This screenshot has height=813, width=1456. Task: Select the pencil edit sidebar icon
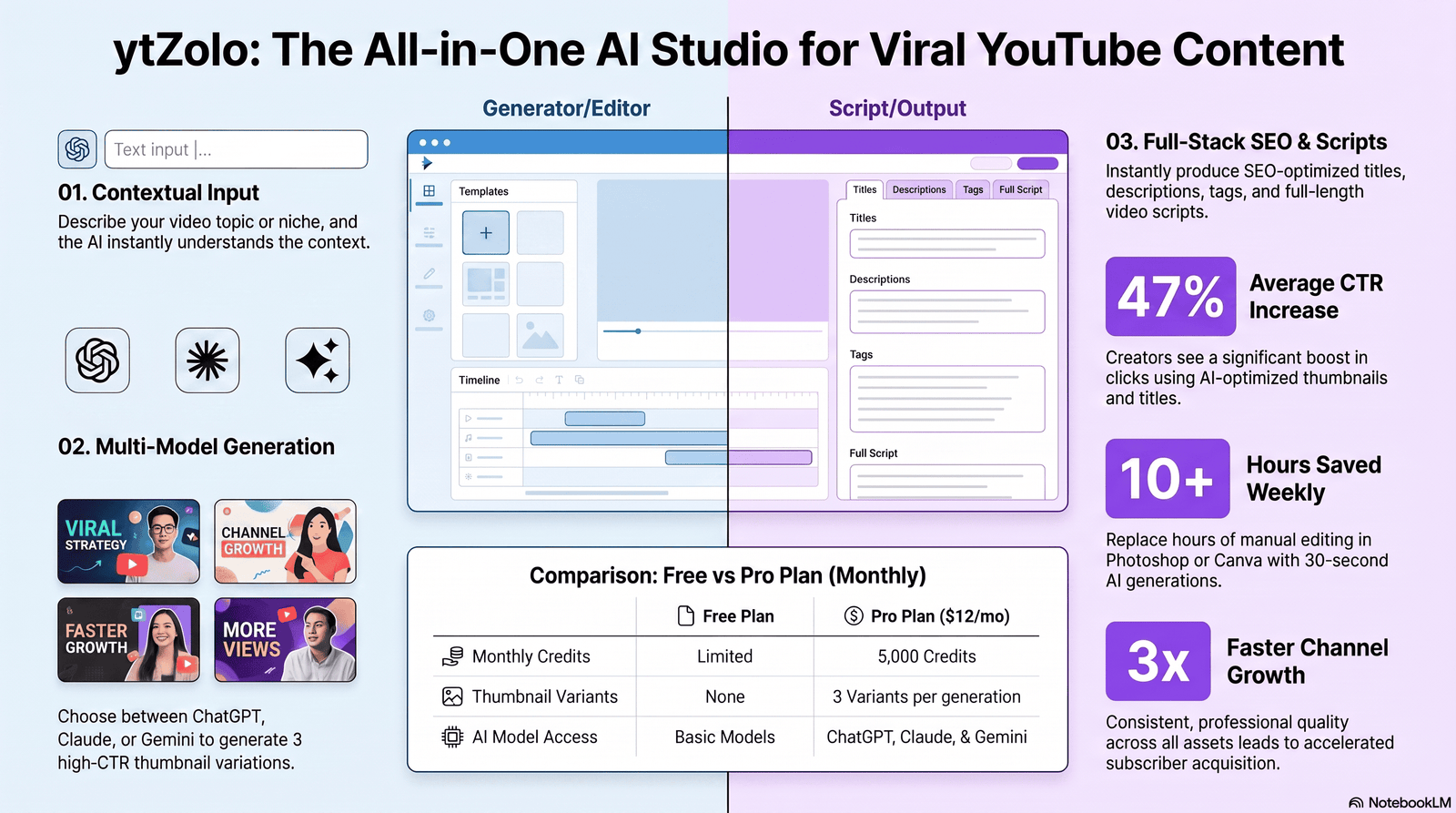(429, 273)
